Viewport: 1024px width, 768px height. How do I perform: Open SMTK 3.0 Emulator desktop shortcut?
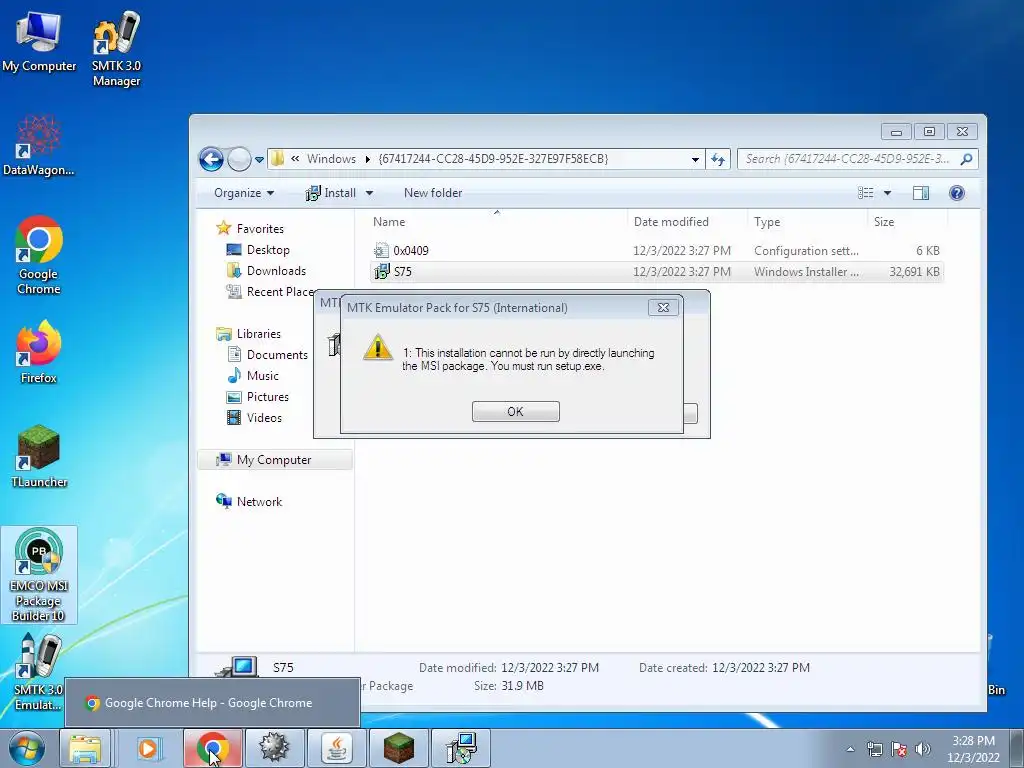(x=39, y=673)
